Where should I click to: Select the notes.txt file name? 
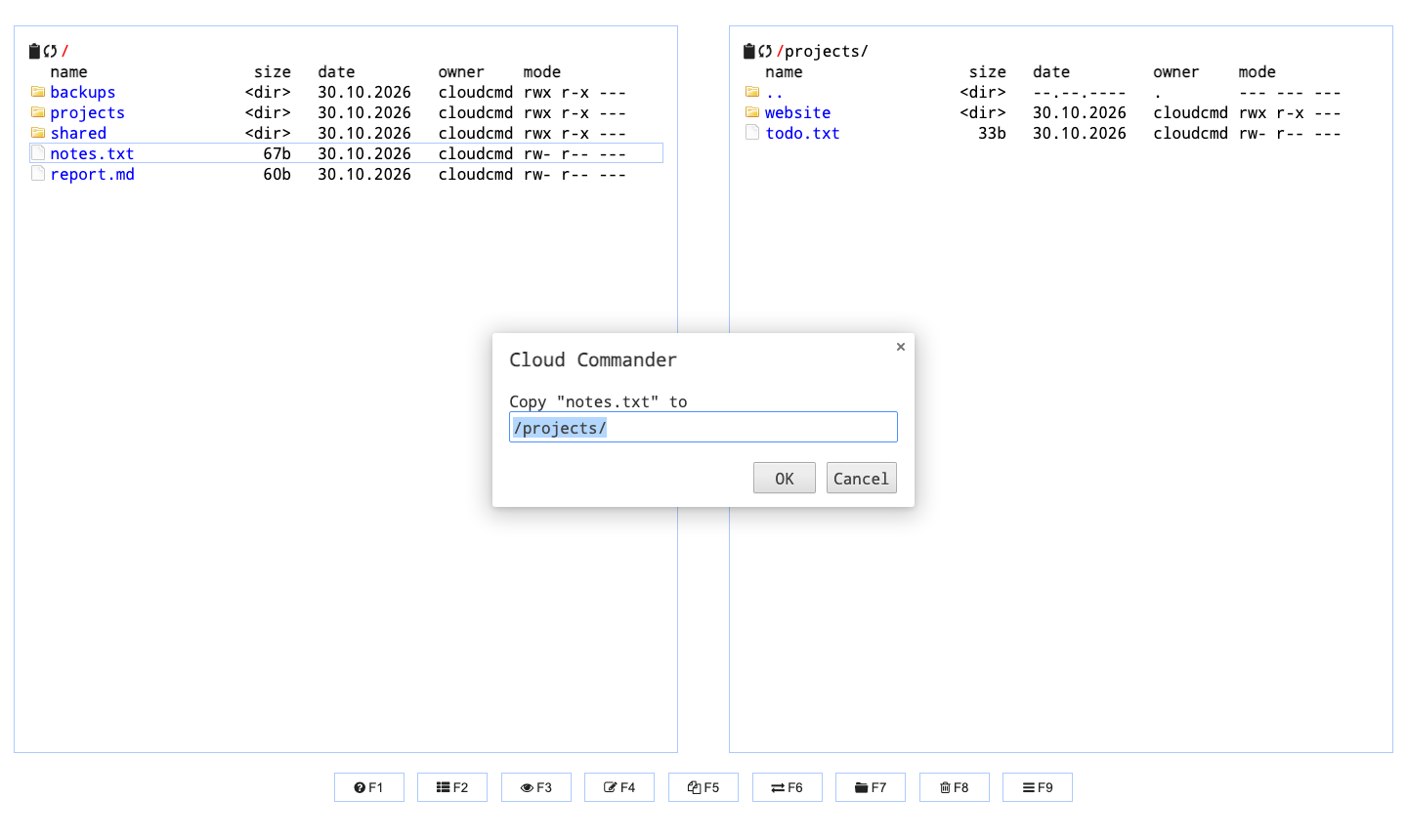click(x=92, y=153)
